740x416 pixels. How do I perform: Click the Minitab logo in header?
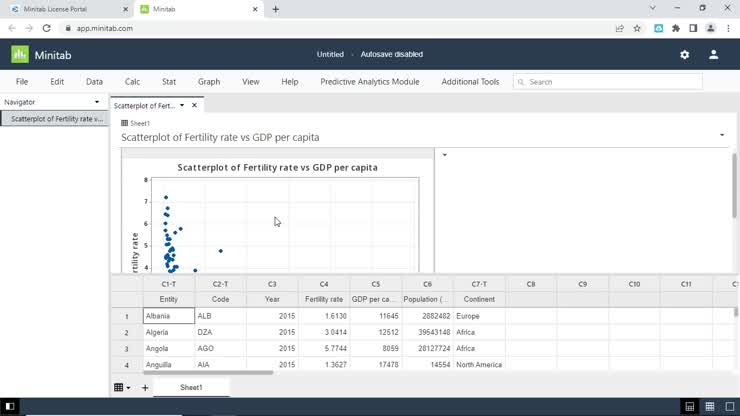pyautogui.click(x=20, y=55)
